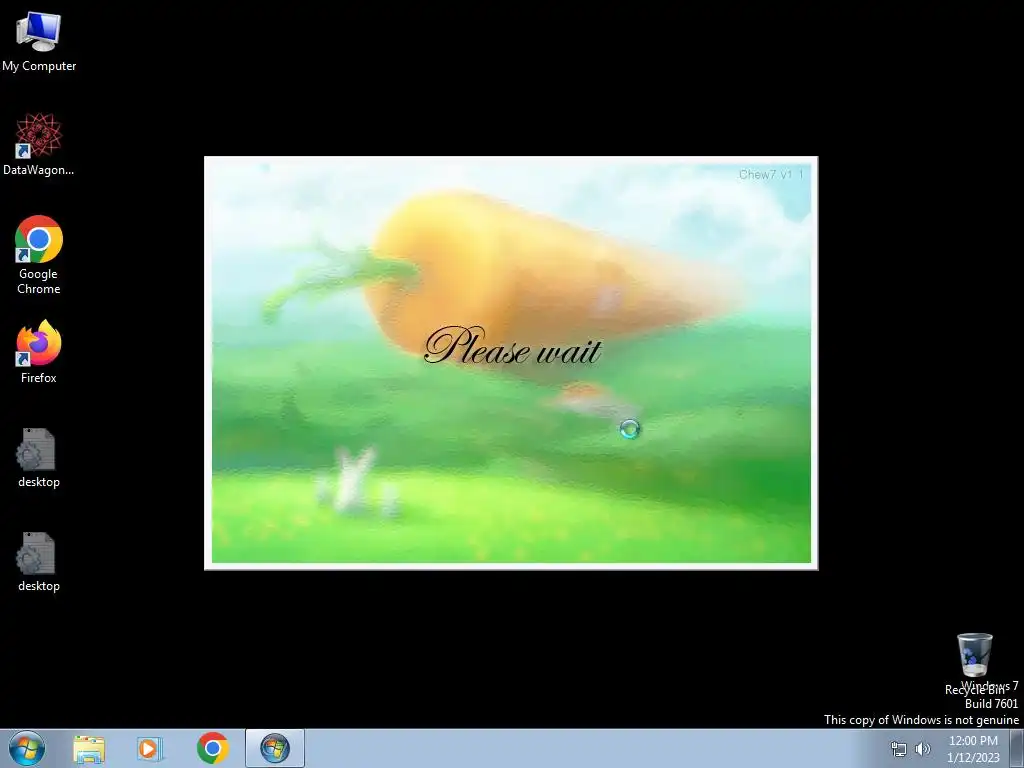Image resolution: width=1024 pixels, height=768 pixels.
Task: Launch Google Chrome from the desktop
Action: click(x=39, y=255)
